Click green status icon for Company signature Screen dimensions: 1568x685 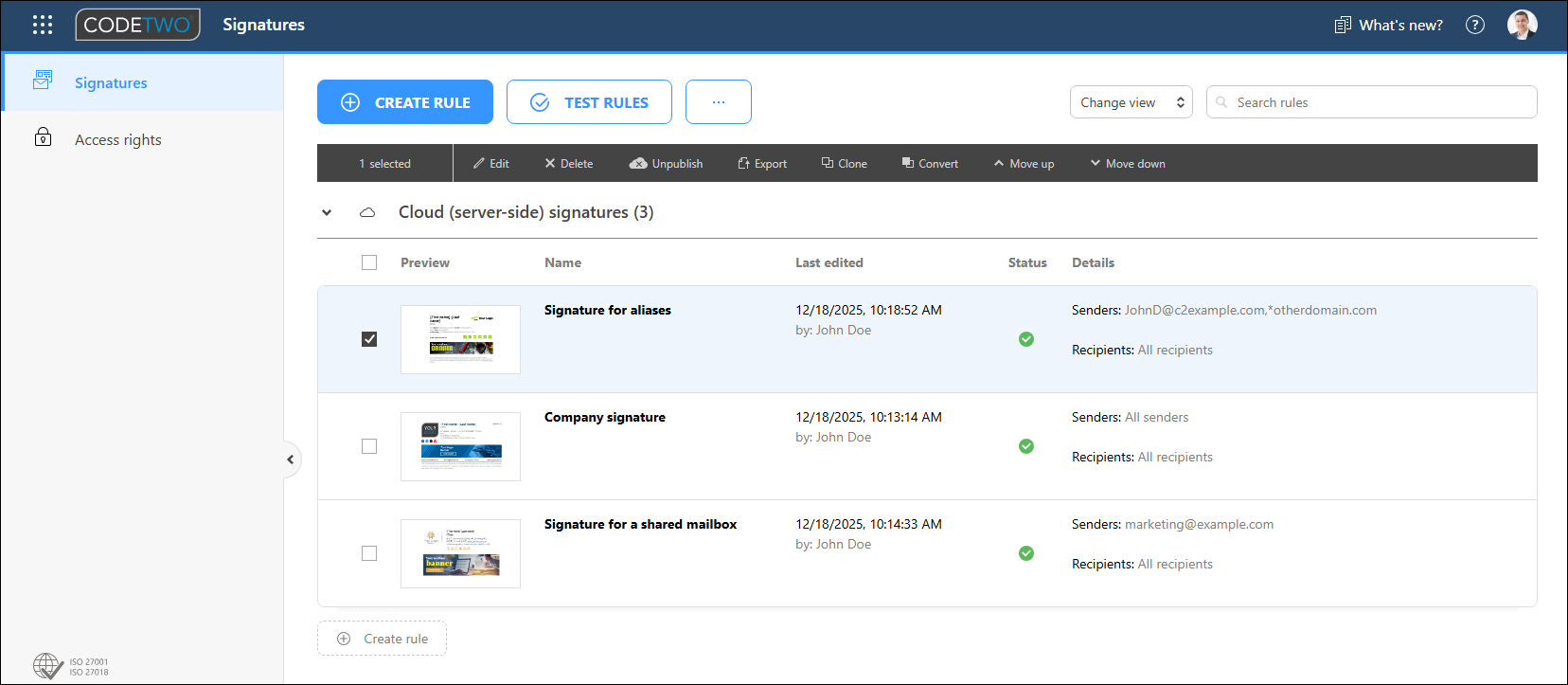pyautogui.click(x=1026, y=446)
